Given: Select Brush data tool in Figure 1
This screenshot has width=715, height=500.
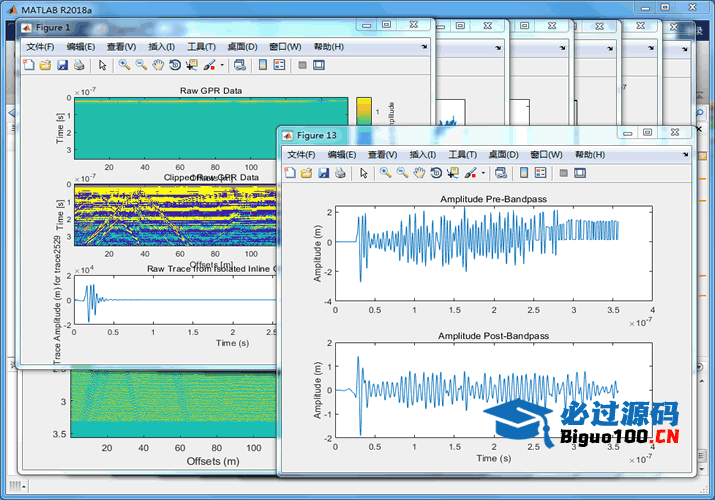Looking at the screenshot, I should pos(209,65).
